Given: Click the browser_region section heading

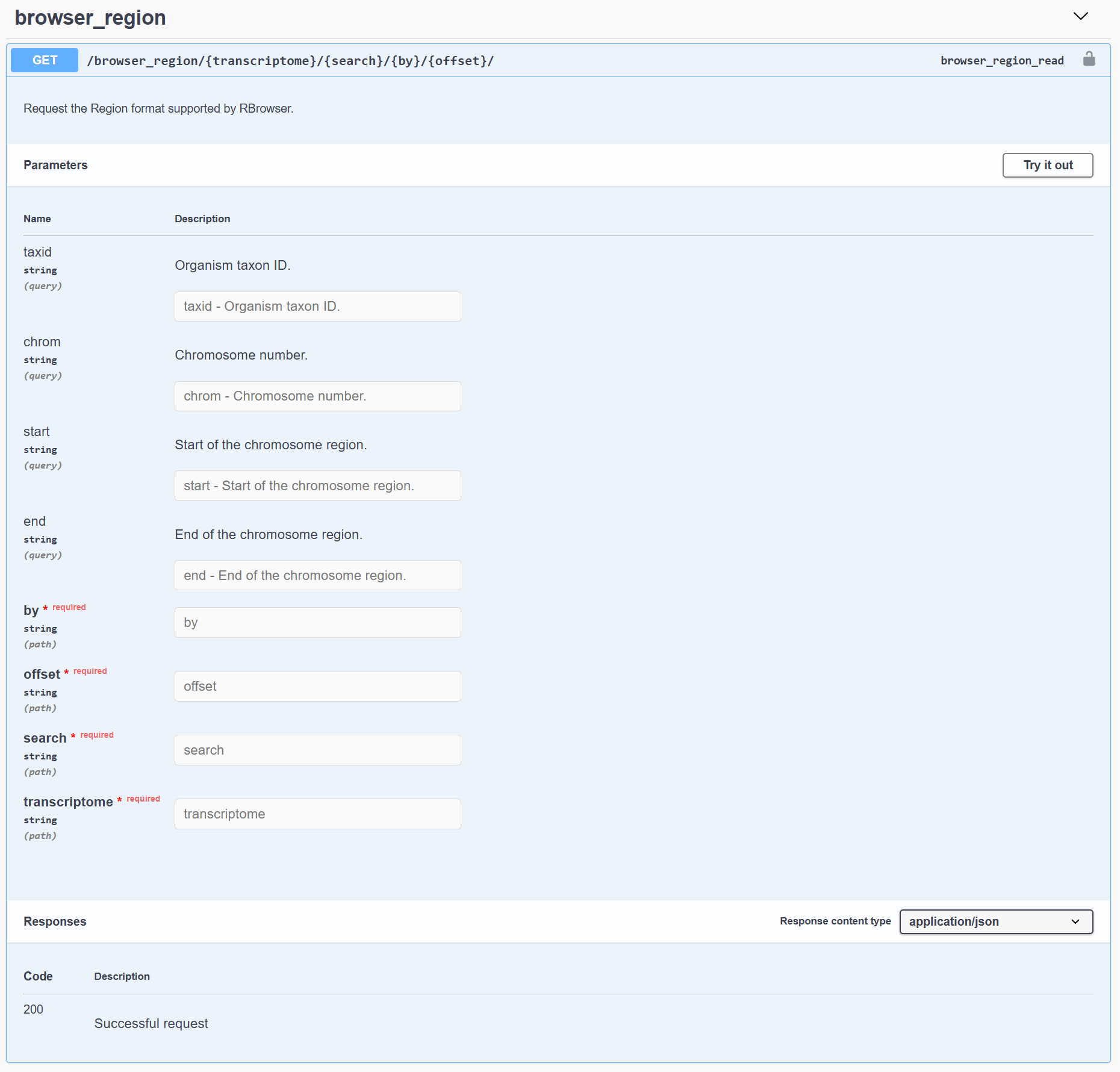Looking at the screenshot, I should point(90,18).
